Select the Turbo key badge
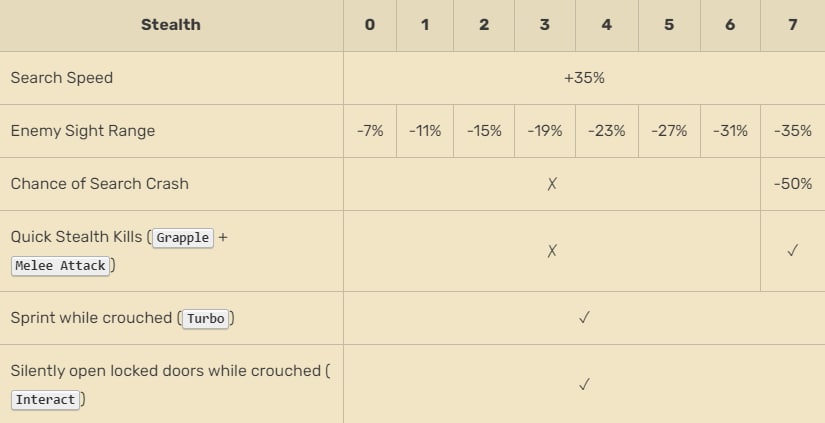 point(206,319)
